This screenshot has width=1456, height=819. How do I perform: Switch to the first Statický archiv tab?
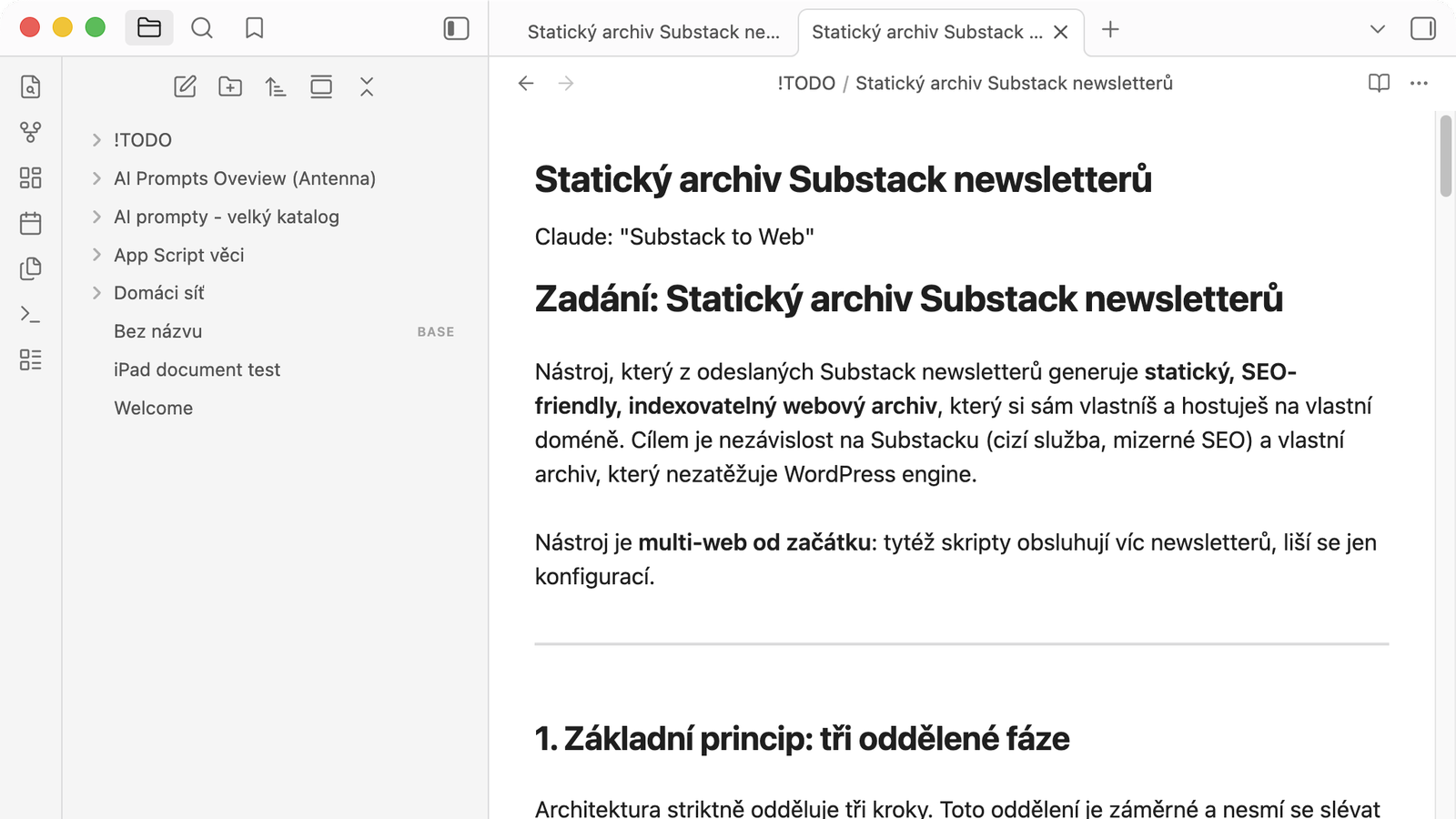652,32
